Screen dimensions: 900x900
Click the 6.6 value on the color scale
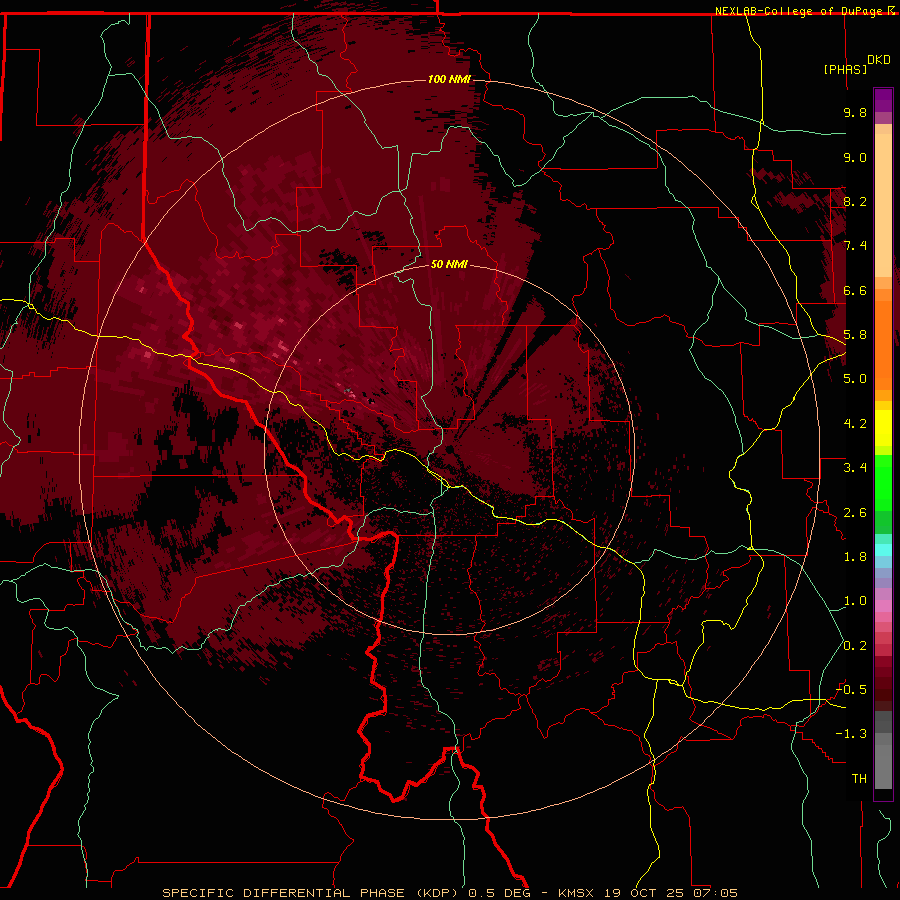point(855,290)
